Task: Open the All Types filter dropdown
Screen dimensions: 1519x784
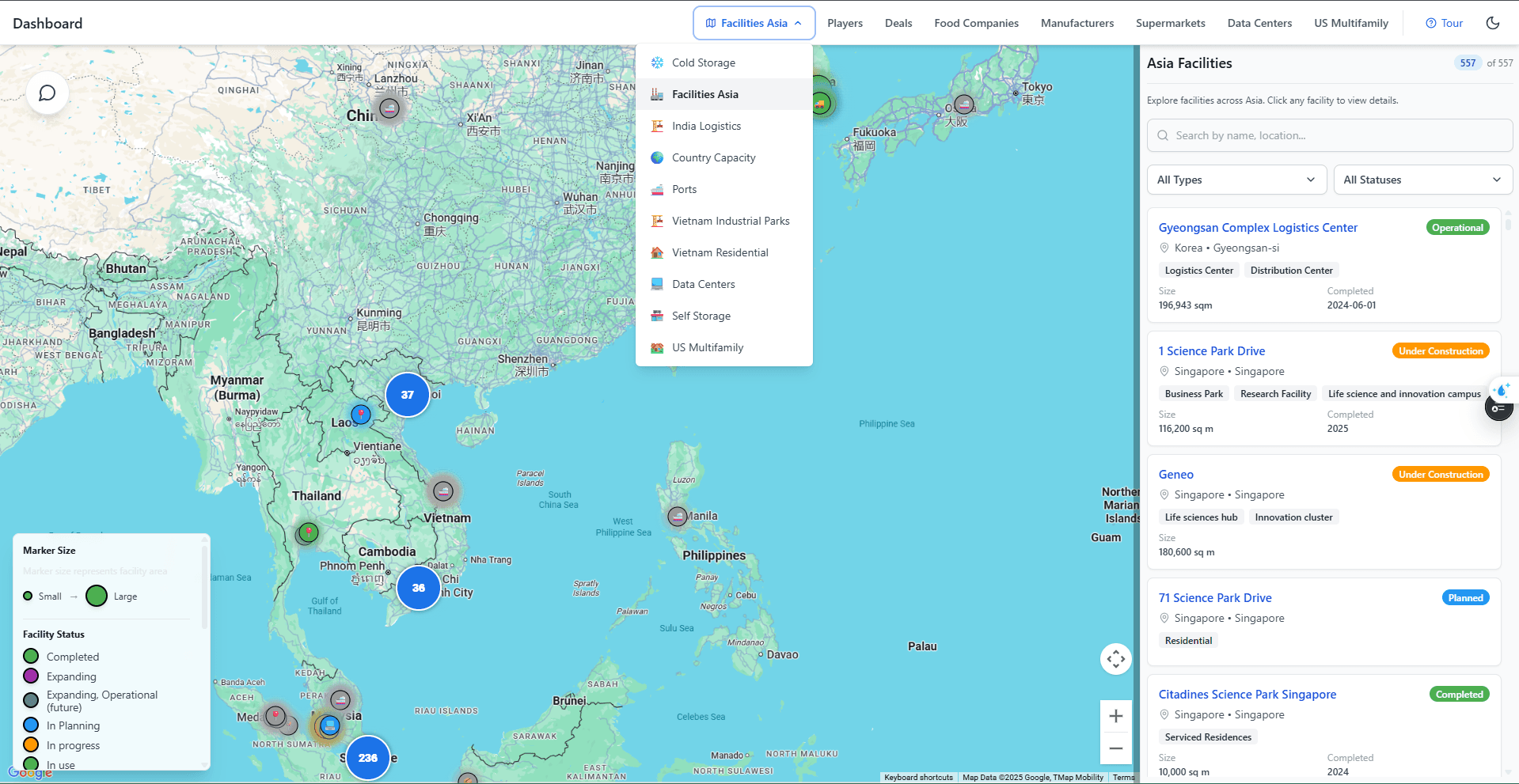Action: click(x=1236, y=180)
